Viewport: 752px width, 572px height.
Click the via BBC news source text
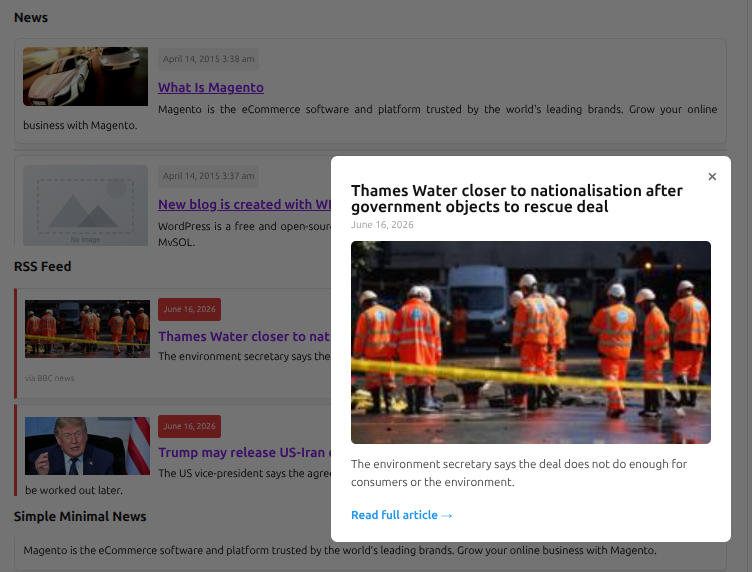coord(49,378)
